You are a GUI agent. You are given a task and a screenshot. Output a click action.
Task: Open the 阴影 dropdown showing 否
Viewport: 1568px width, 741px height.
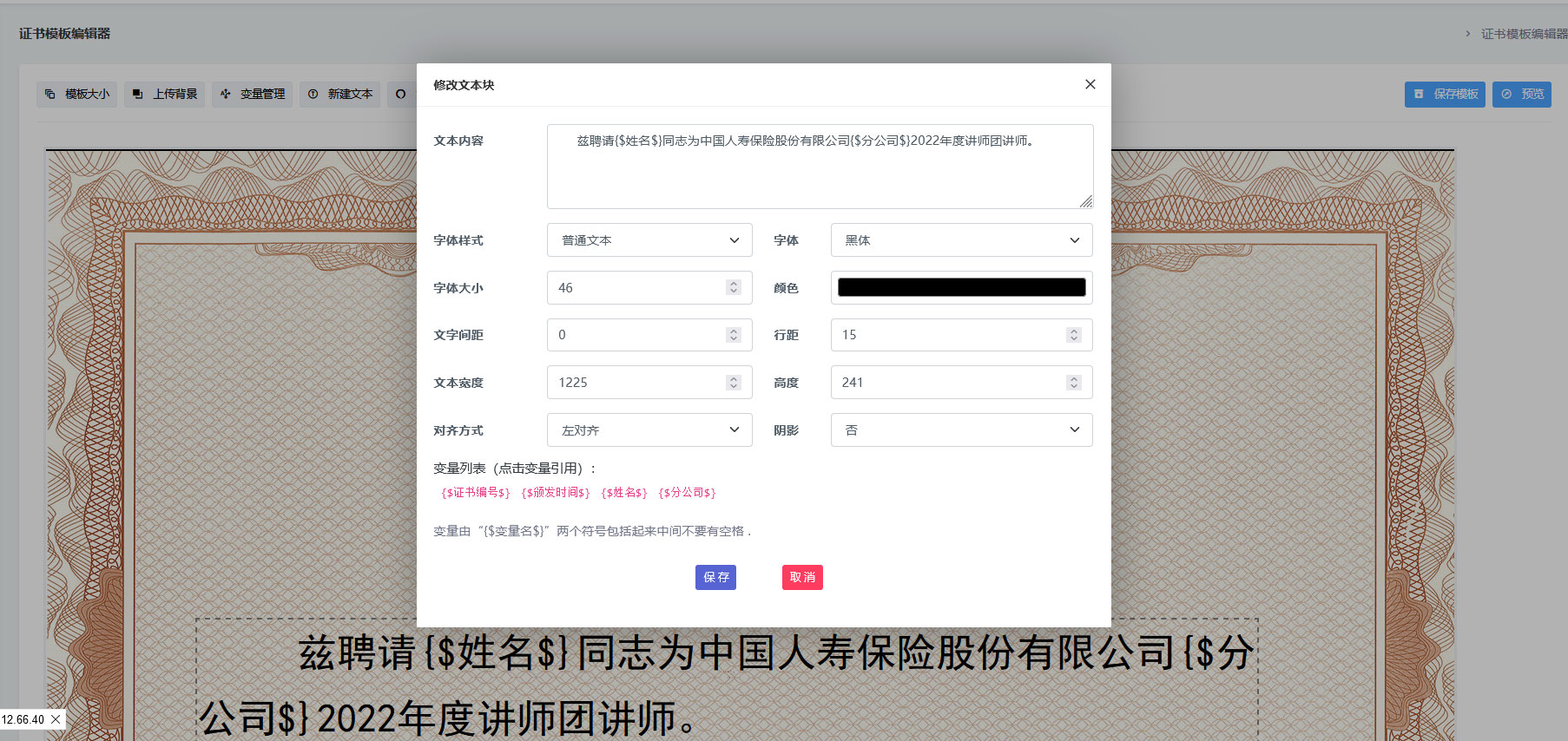[x=961, y=430]
